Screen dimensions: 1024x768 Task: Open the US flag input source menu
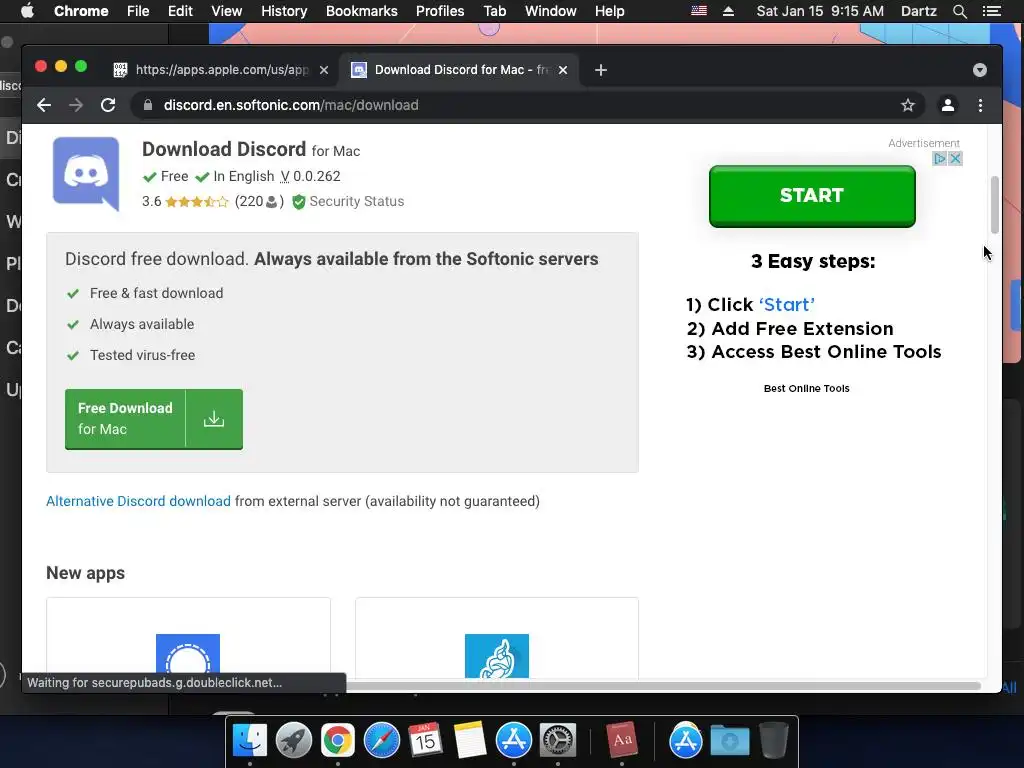coord(699,11)
